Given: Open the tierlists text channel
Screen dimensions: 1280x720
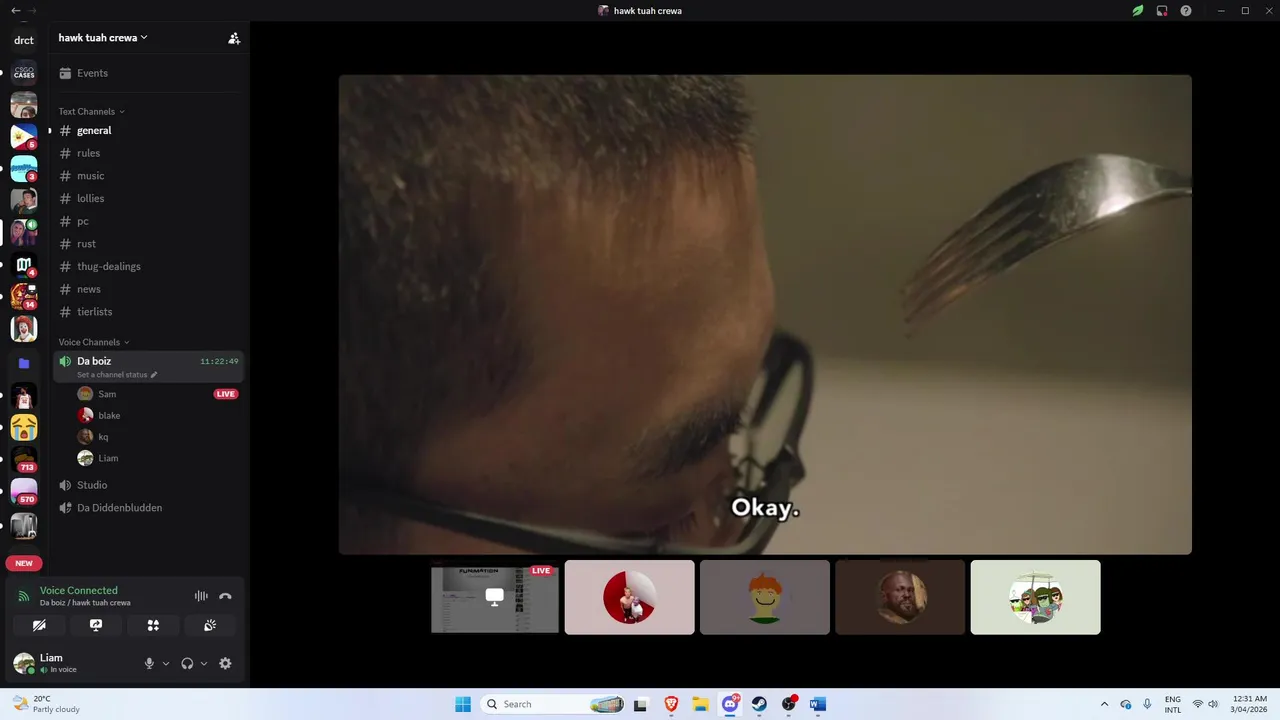Looking at the screenshot, I should [x=148, y=312].
